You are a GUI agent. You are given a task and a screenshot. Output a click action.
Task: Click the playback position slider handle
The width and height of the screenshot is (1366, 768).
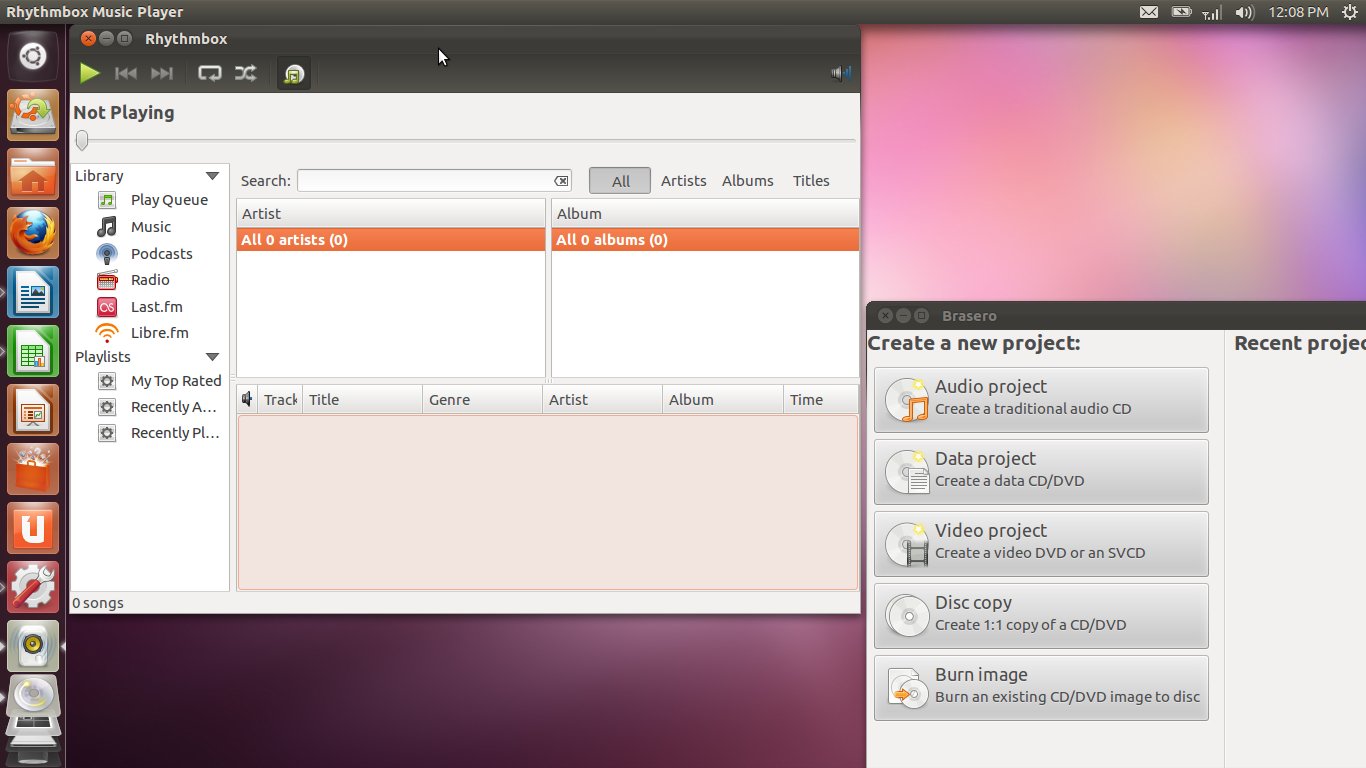(x=82, y=140)
